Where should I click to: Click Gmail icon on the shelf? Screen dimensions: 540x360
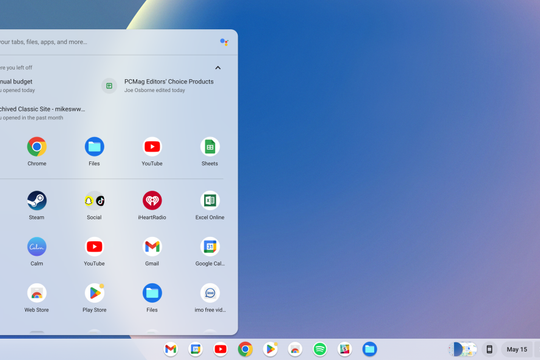[x=171, y=349]
